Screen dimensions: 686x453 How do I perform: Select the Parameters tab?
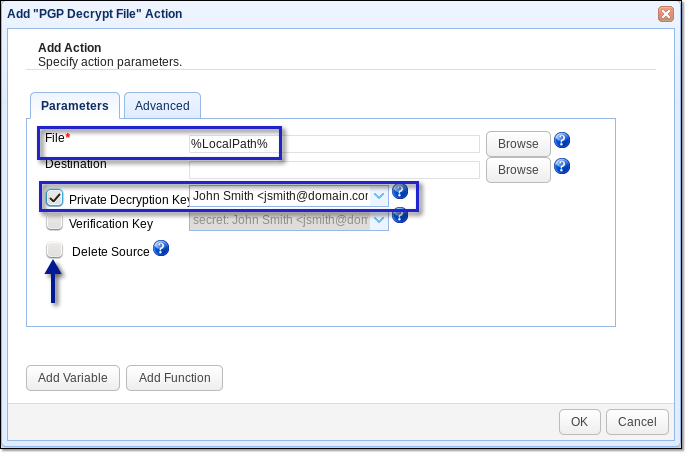coord(74,106)
